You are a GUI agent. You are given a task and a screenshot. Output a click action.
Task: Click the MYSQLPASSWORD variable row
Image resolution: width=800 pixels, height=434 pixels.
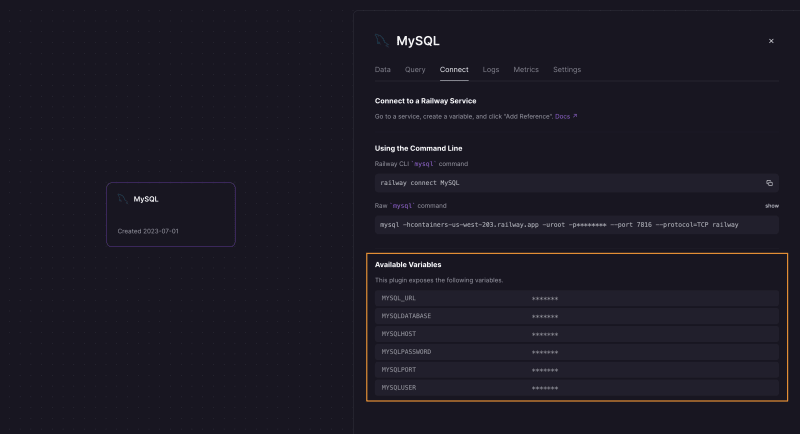click(x=577, y=352)
